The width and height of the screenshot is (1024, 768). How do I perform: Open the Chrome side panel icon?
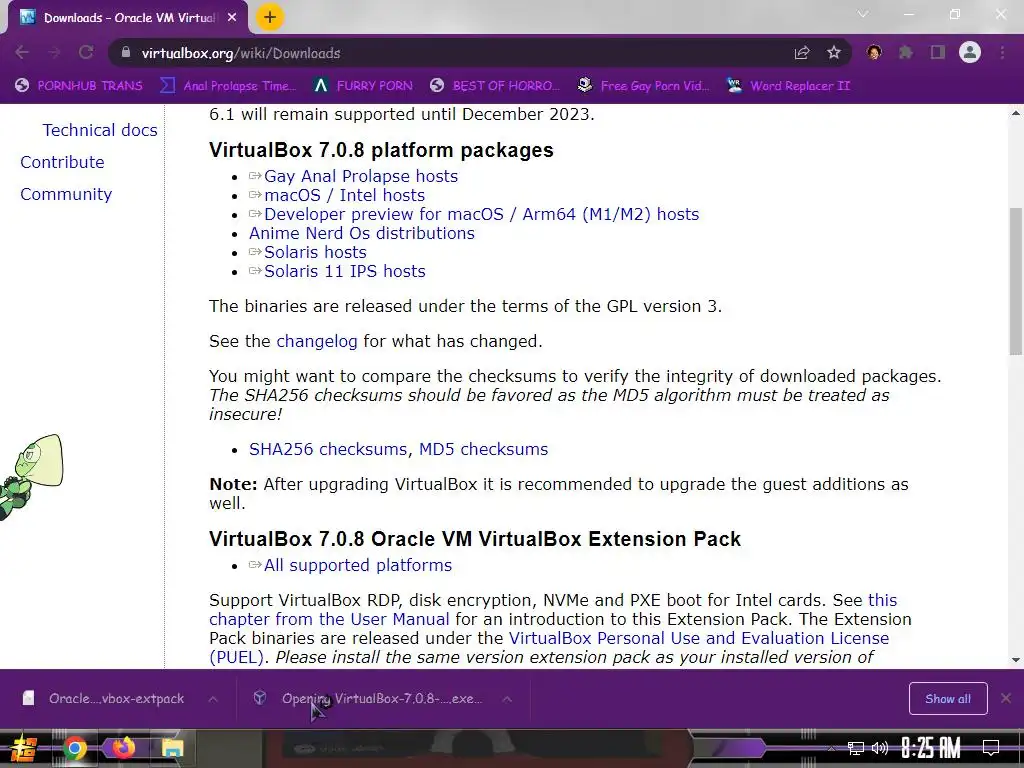(x=938, y=52)
